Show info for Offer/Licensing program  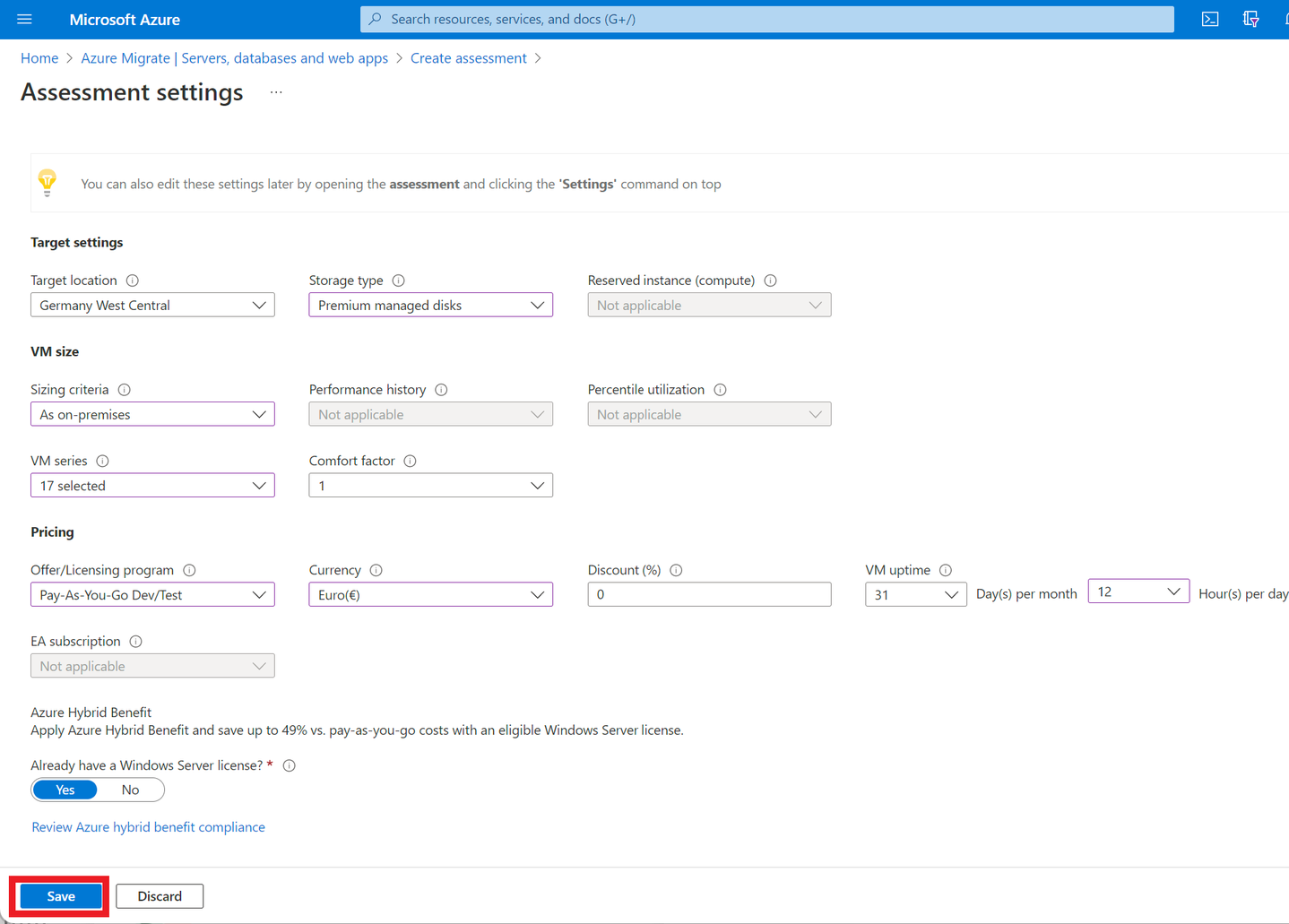pos(189,570)
